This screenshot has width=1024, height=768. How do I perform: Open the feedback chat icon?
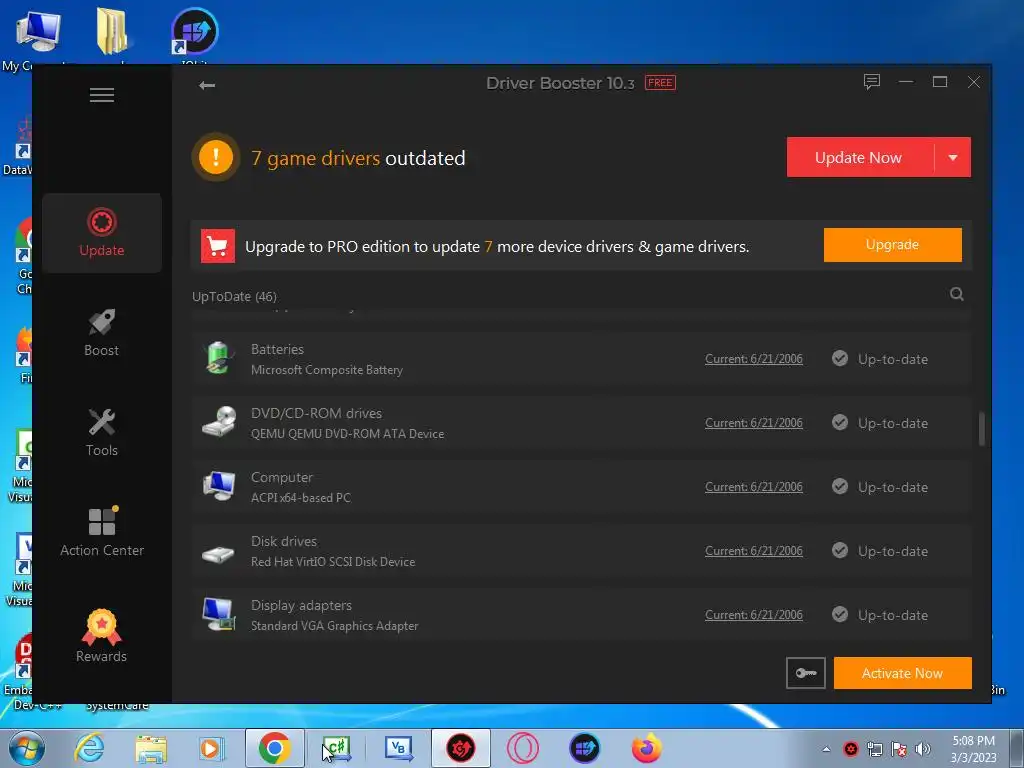[x=872, y=82]
